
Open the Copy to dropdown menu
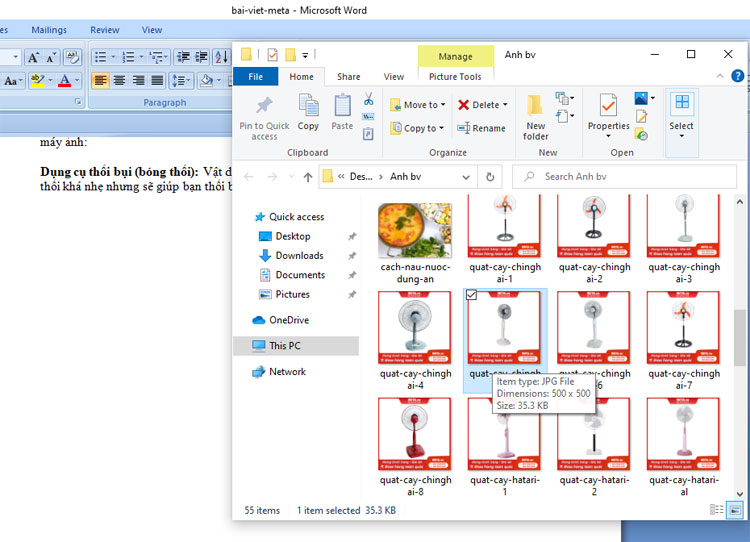420,128
